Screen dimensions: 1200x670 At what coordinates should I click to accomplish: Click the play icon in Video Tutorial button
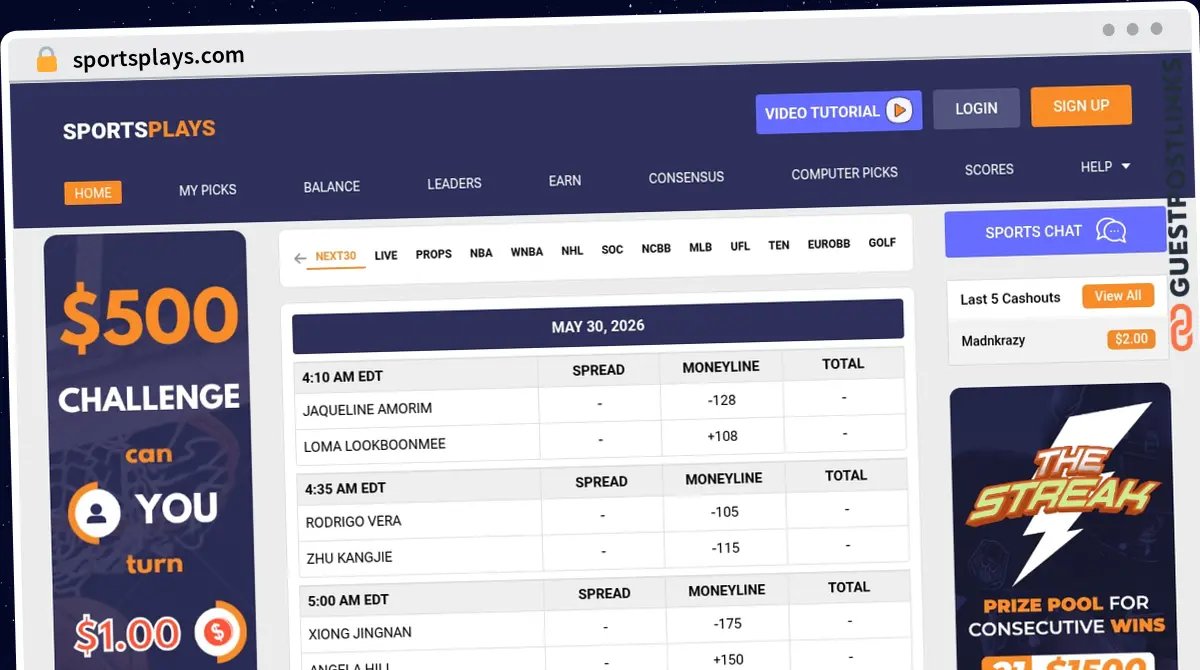(900, 110)
